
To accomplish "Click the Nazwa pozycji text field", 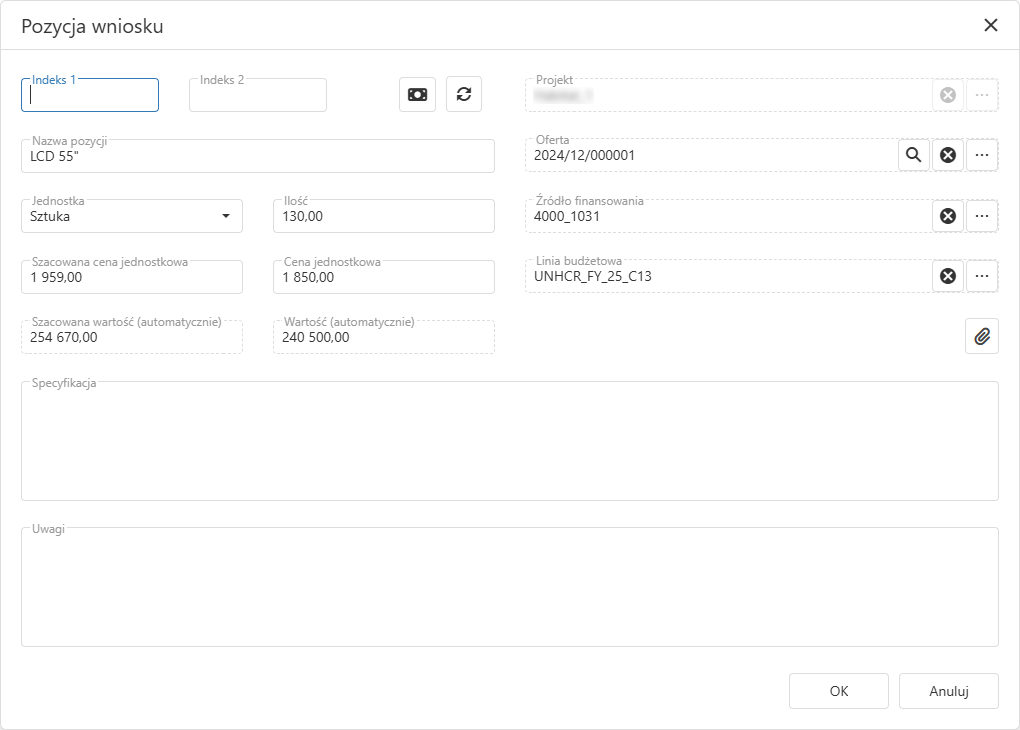I will (258, 157).
